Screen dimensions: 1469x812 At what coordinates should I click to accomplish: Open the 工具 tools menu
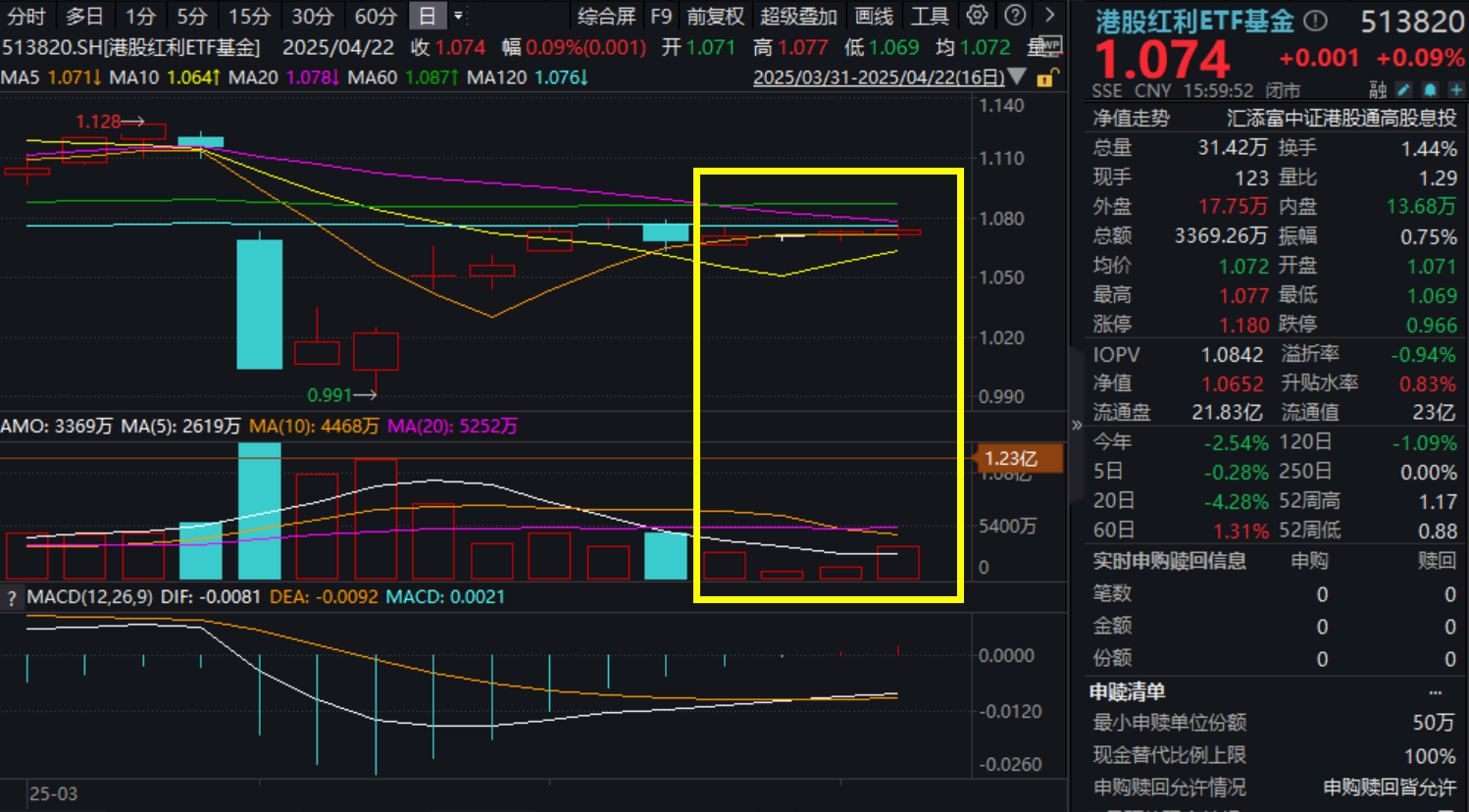pos(930,16)
